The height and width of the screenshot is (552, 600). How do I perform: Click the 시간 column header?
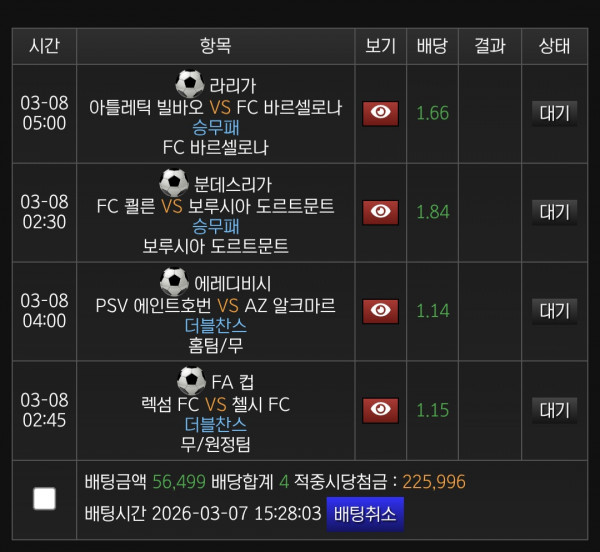(44, 46)
